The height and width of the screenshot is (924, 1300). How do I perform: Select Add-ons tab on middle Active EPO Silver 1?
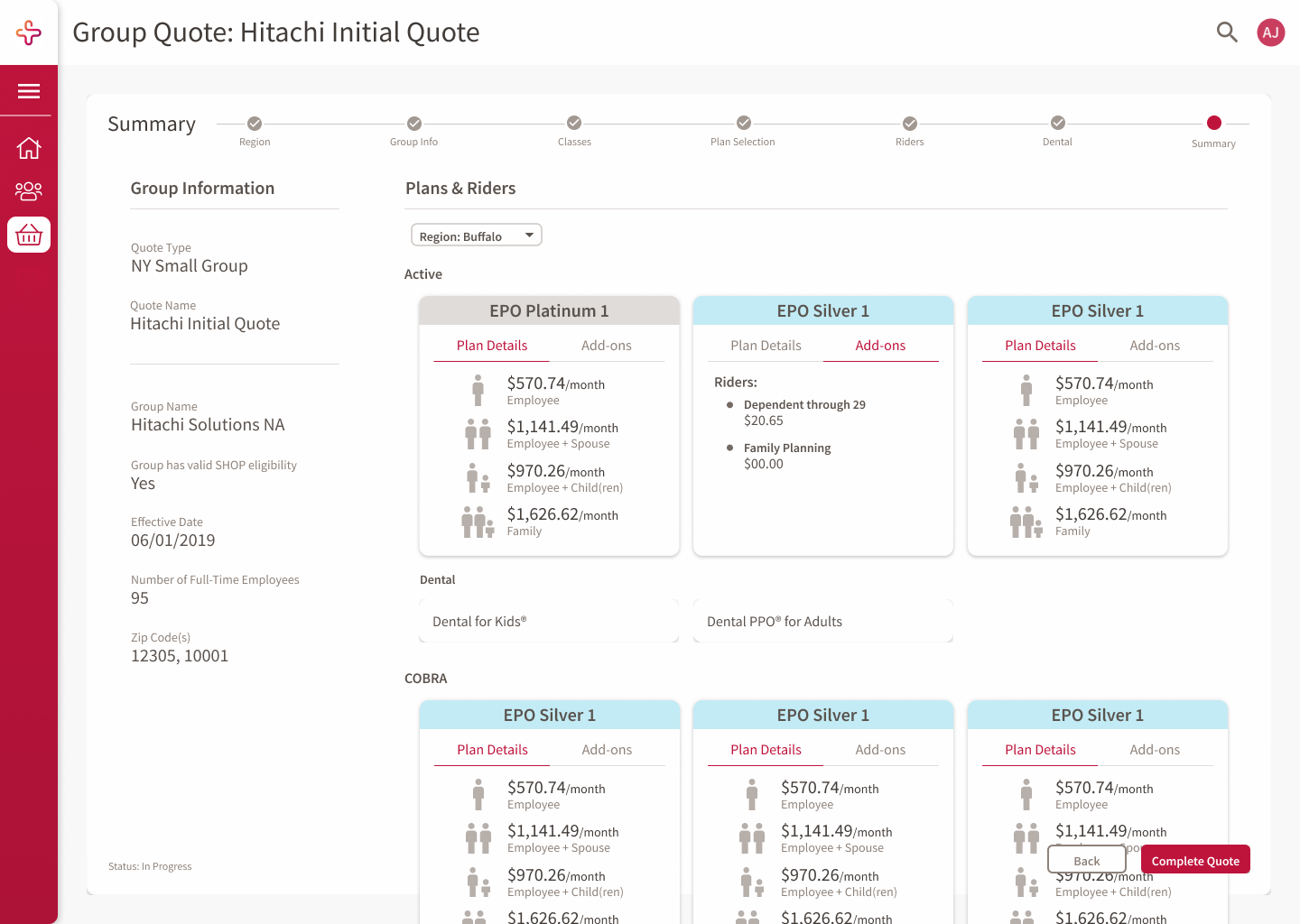pos(880,346)
